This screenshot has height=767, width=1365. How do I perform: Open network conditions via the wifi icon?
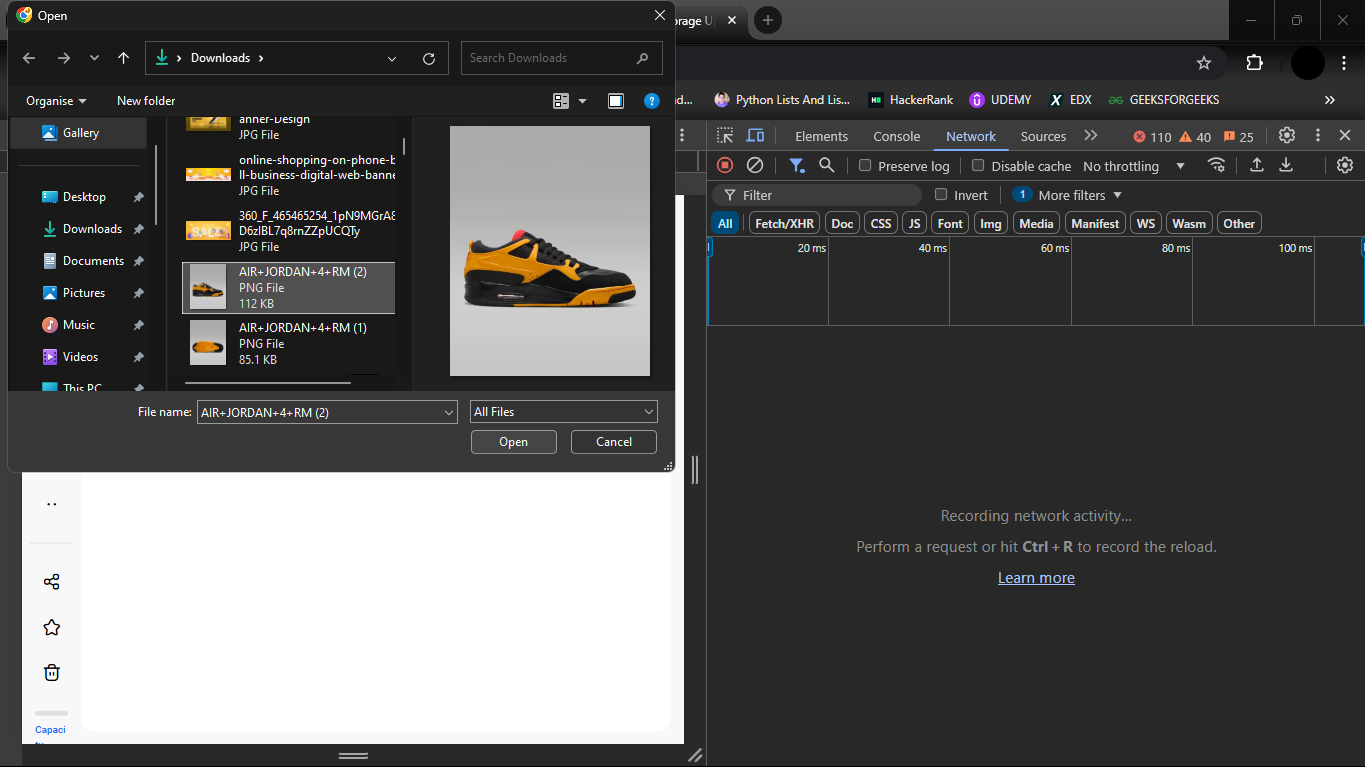tap(1217, 165)
